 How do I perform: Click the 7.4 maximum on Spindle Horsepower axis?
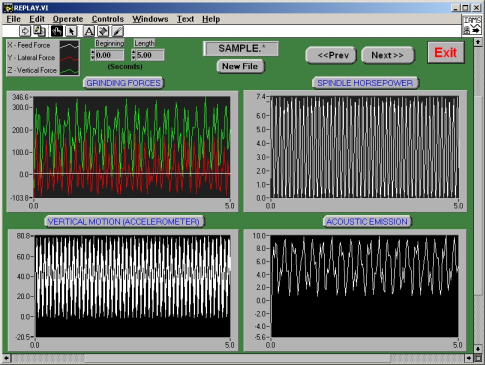pos(261,97)
